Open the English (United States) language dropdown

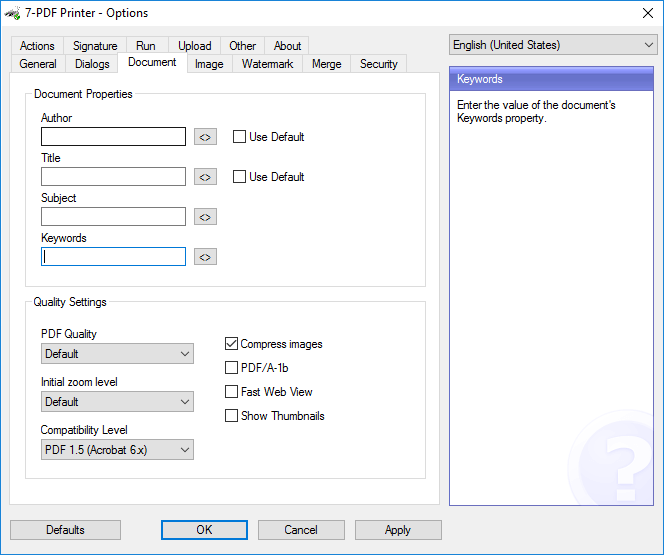(x=552, y=45)
